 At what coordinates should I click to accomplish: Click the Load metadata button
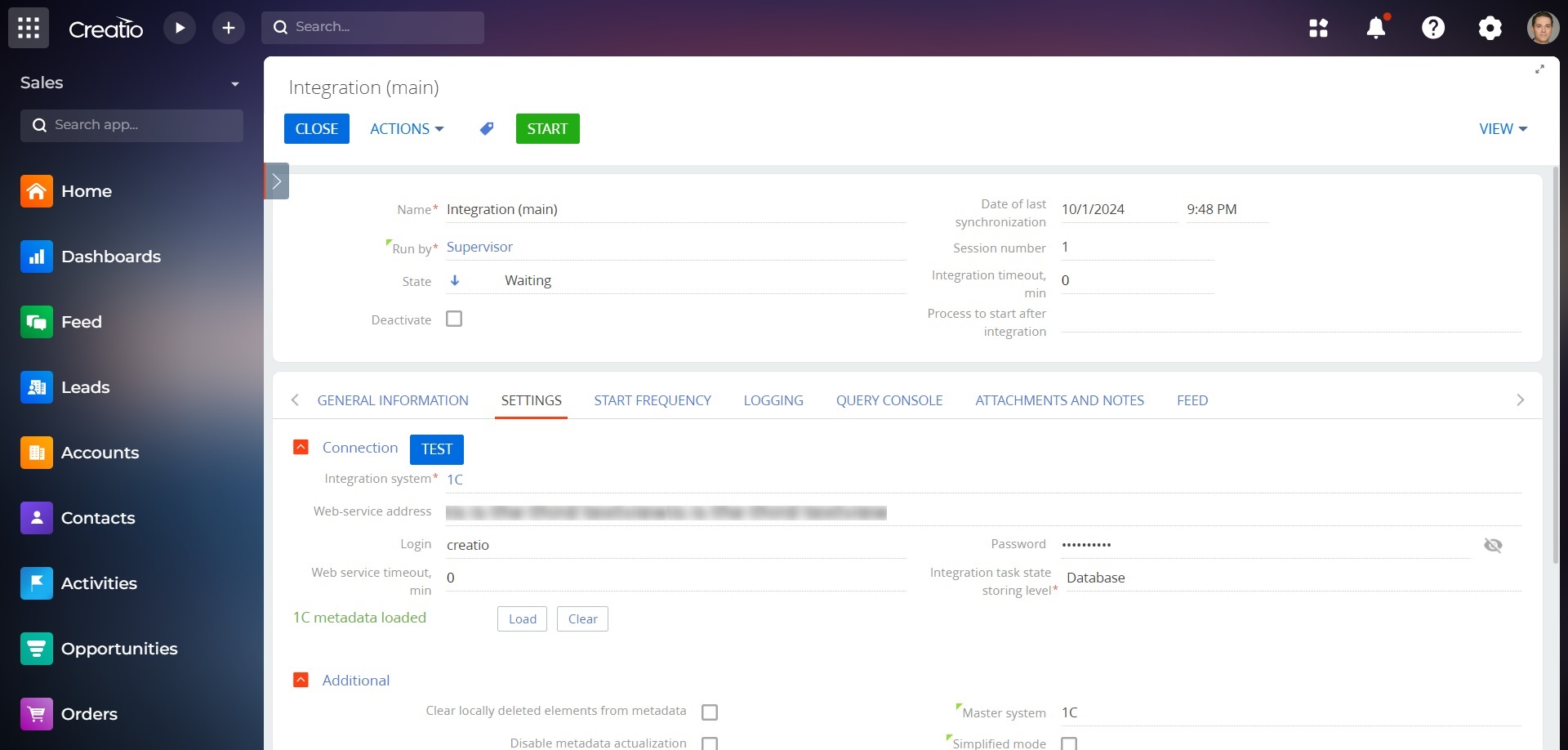click(x=522, y=618)
